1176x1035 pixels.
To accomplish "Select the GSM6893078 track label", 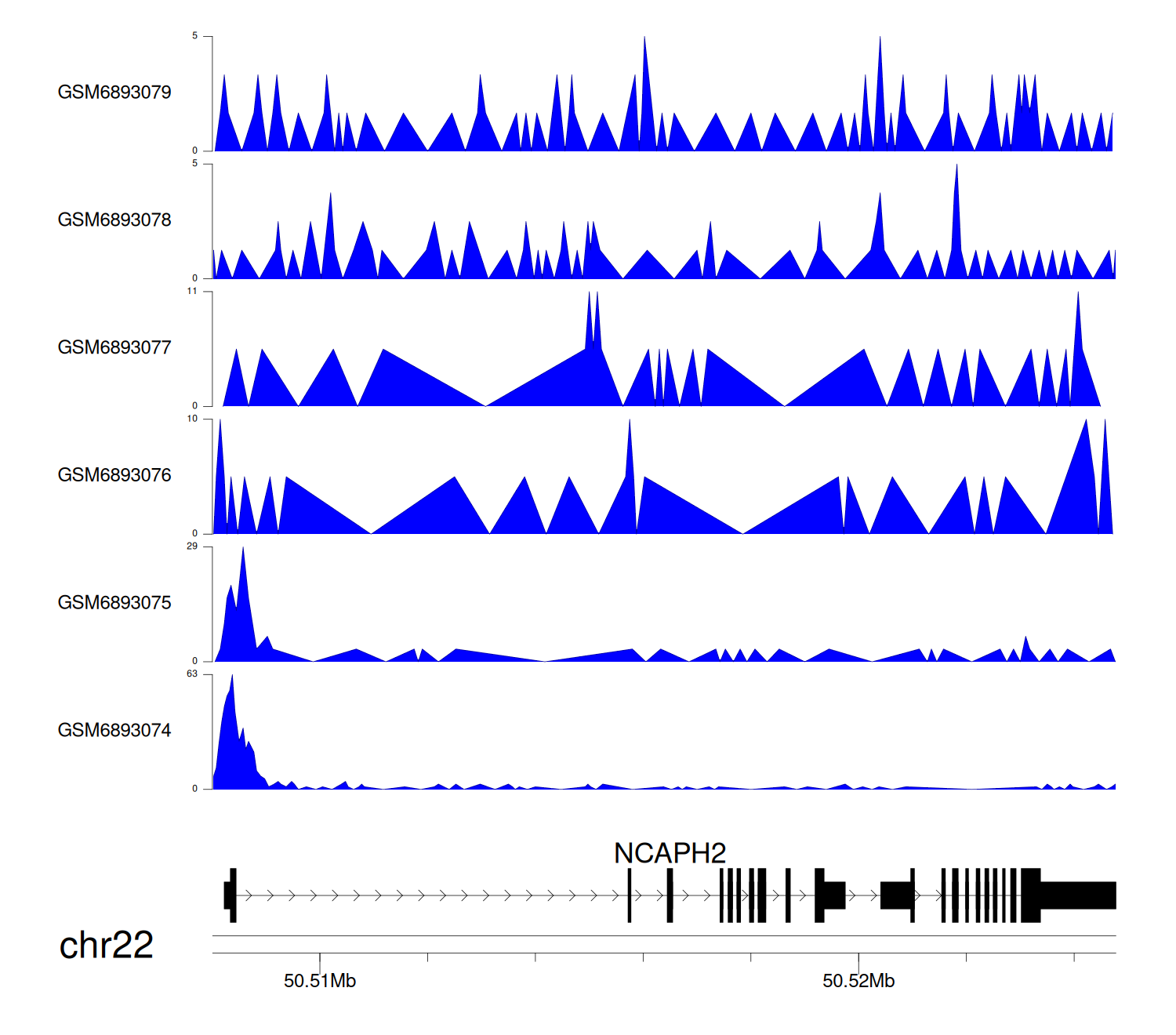I will [x=114, y=220].
